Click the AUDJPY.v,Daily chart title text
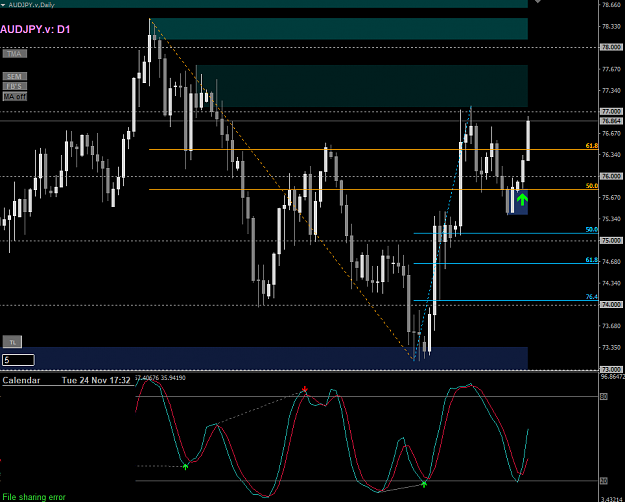This screenshot has height=502, width=625. [31, 5]
